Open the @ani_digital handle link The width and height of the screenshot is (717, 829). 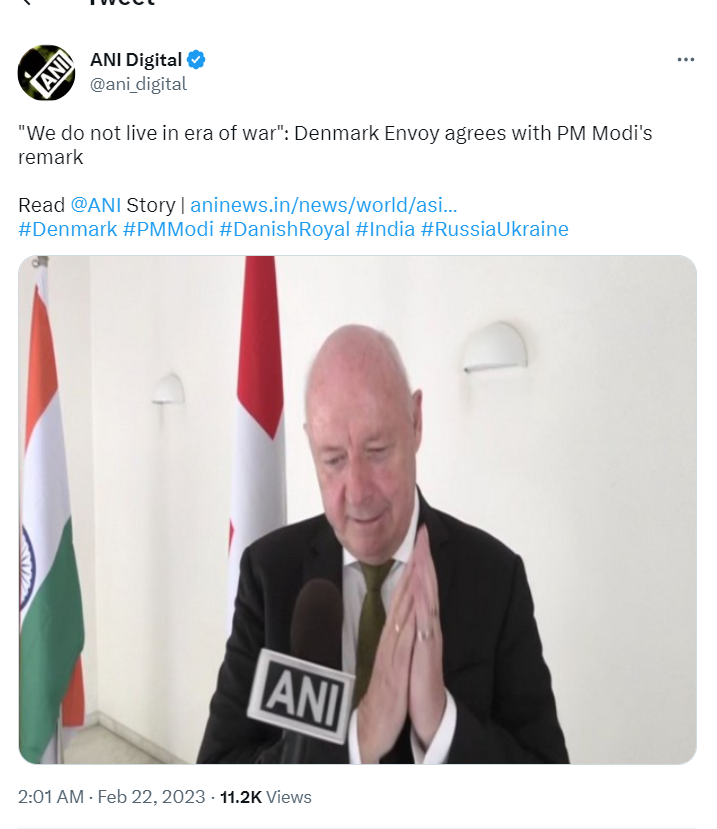point(138,84)
